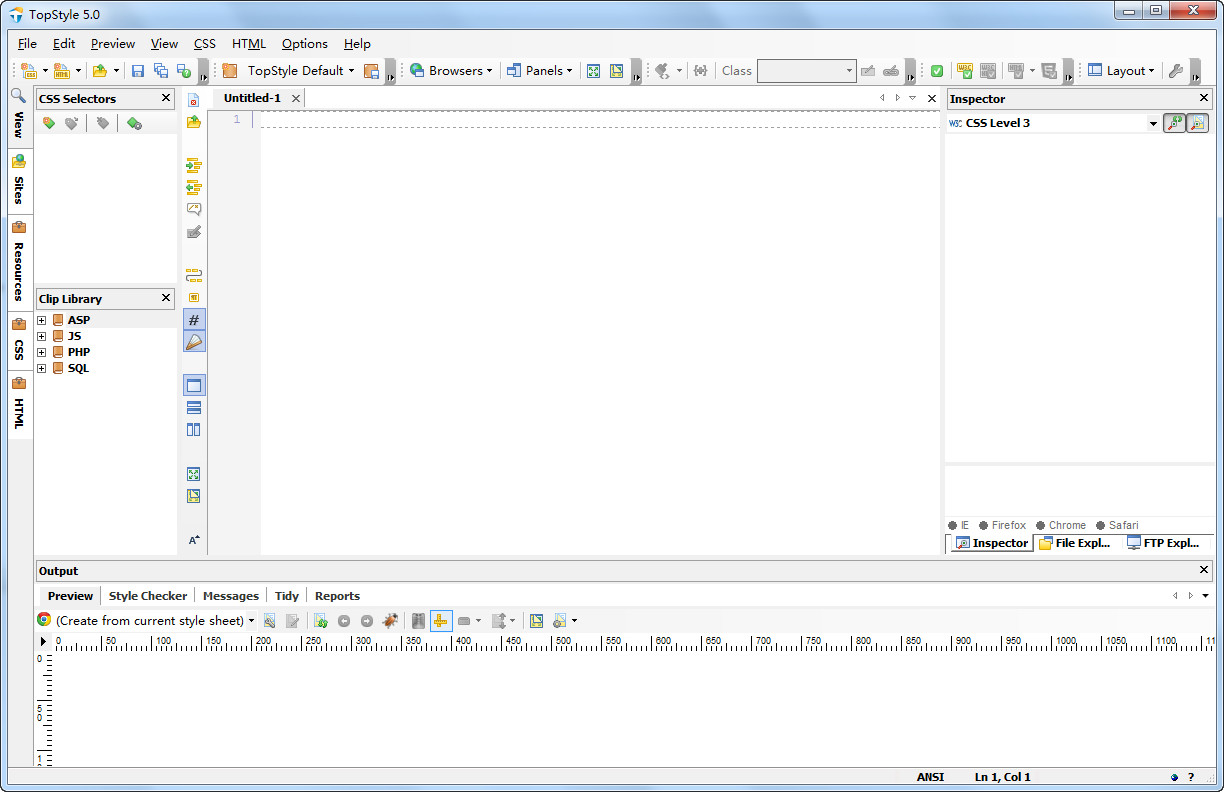Close the Output panel
The image size is (1224, 792).
(x=1204, y=570)
